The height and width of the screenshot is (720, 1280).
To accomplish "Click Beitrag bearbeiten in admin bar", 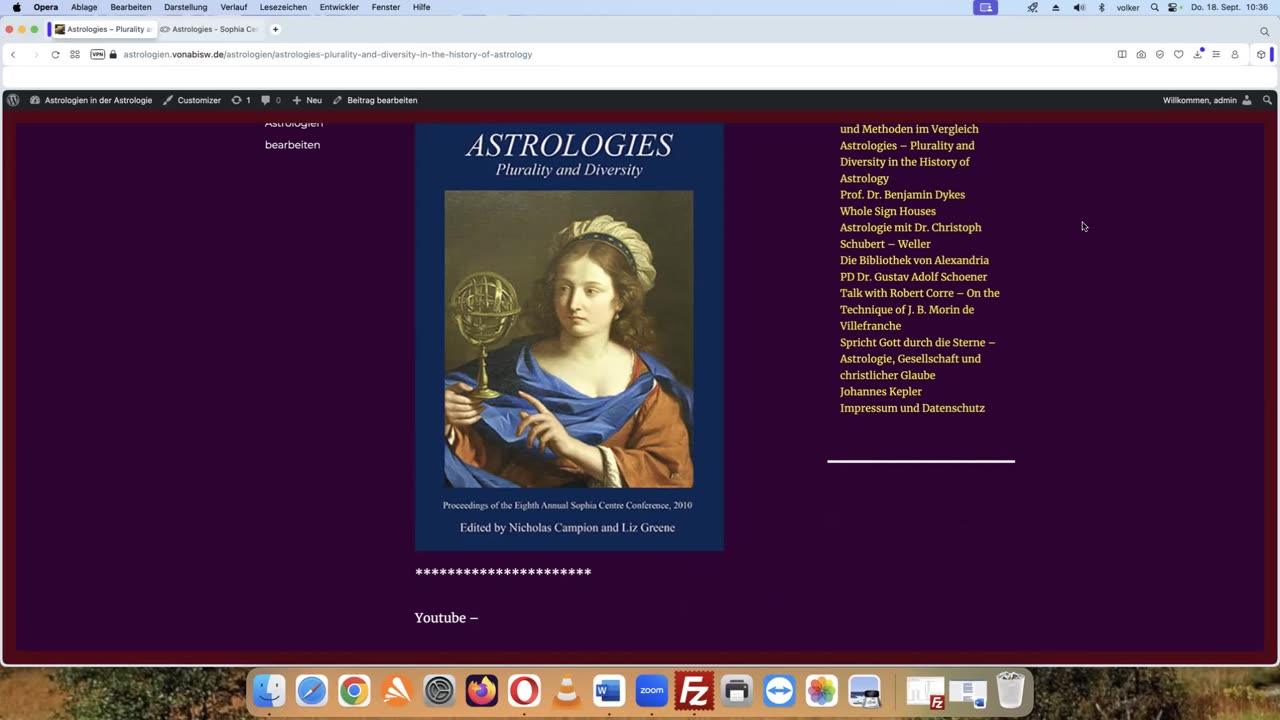I will pos(375,100).
